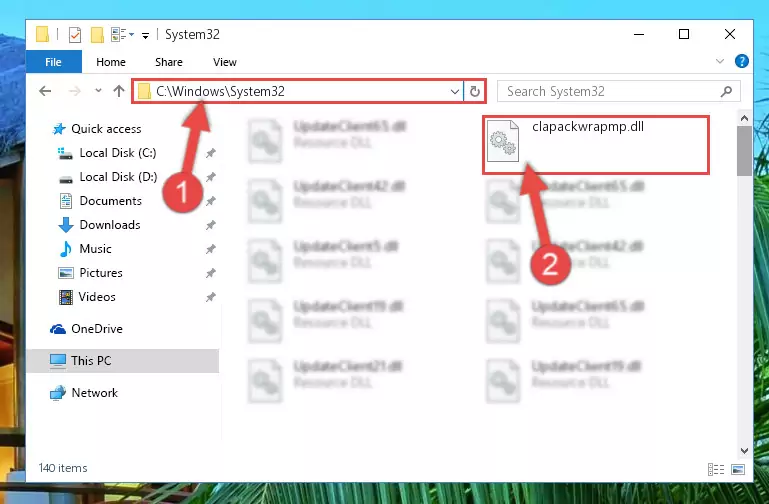Select Network in the navigation pane

pyautogui.click(x=95, y=393)
